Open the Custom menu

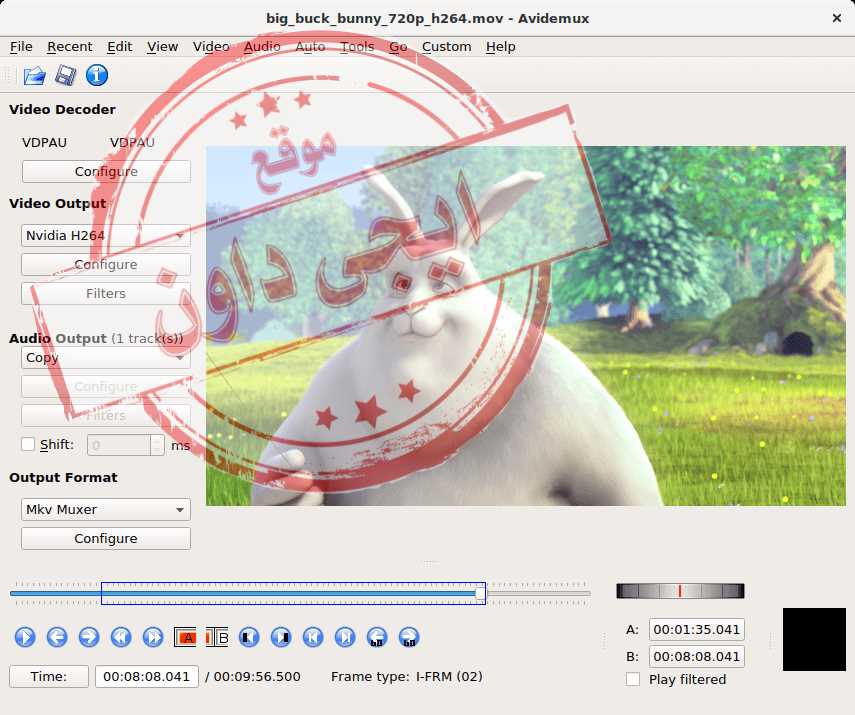(x=447, y=47)
